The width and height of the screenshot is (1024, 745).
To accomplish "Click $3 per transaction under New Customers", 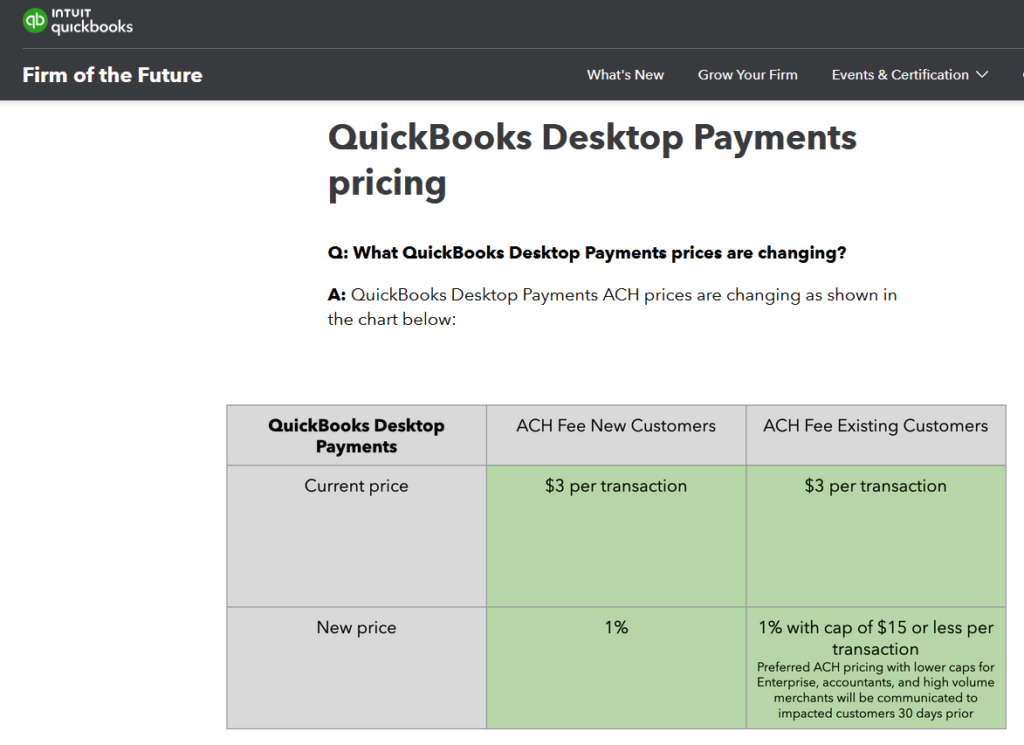I will click(616, 486).
